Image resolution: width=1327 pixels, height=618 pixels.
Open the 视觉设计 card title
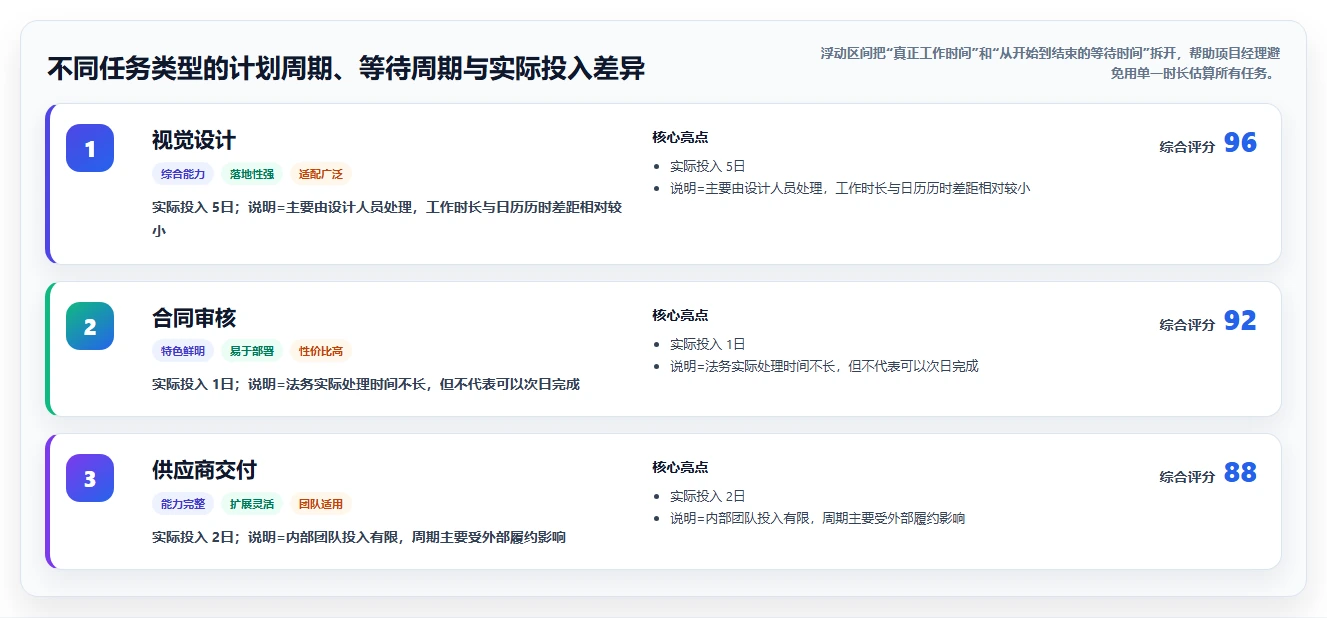[x=194, y=140]
